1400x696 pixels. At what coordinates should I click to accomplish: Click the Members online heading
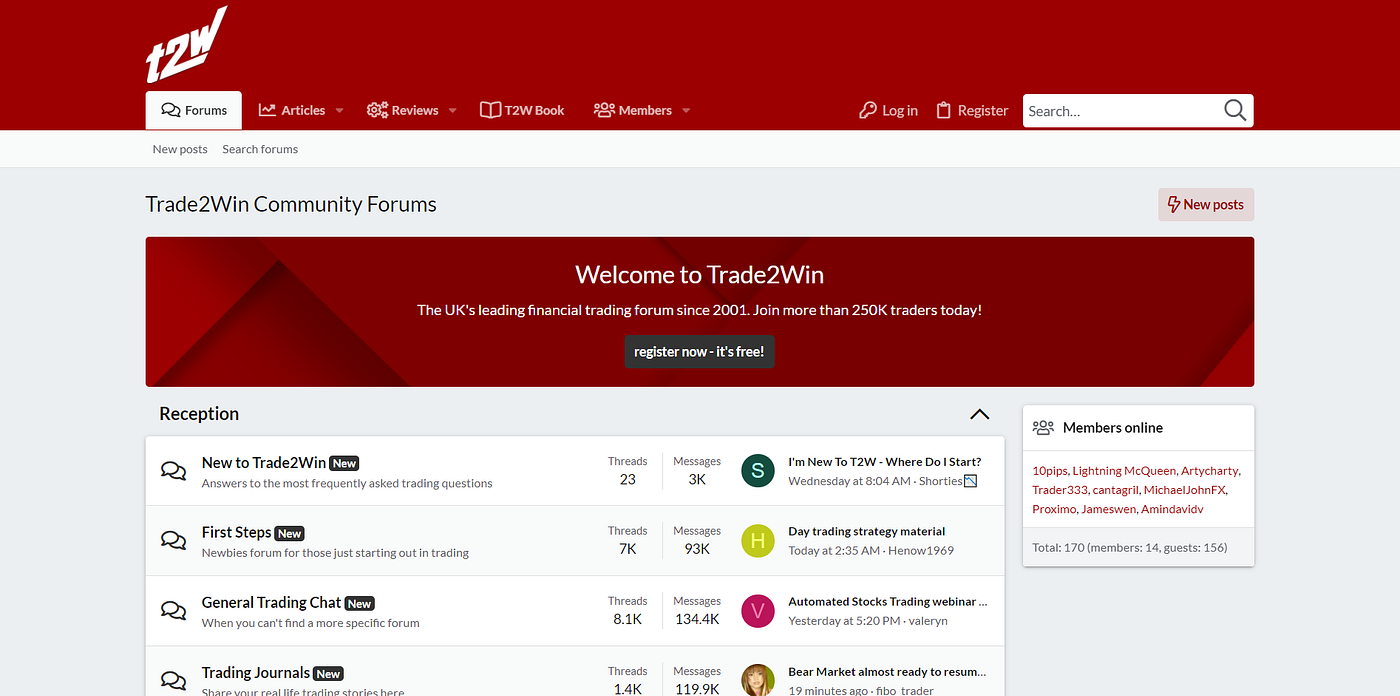(1113, 428)
